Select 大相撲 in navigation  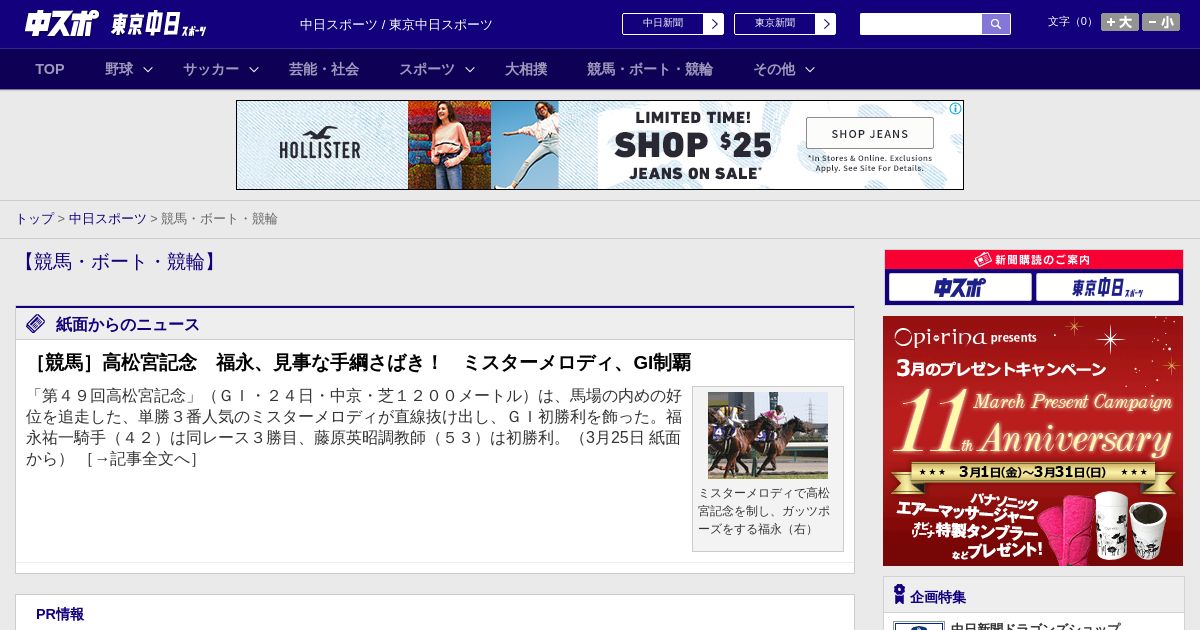tap(526, 69)
